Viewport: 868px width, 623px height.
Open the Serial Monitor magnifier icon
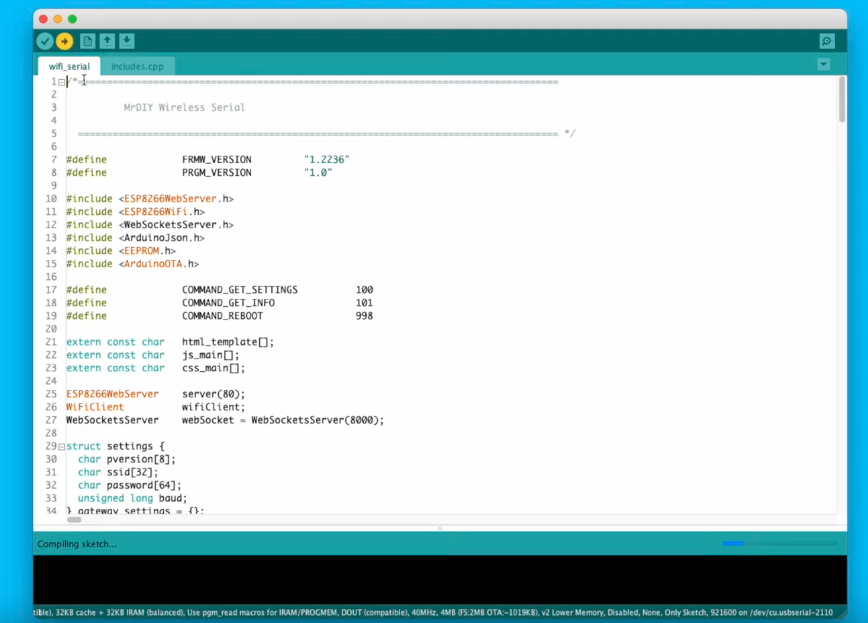click(x=825, y=41)
